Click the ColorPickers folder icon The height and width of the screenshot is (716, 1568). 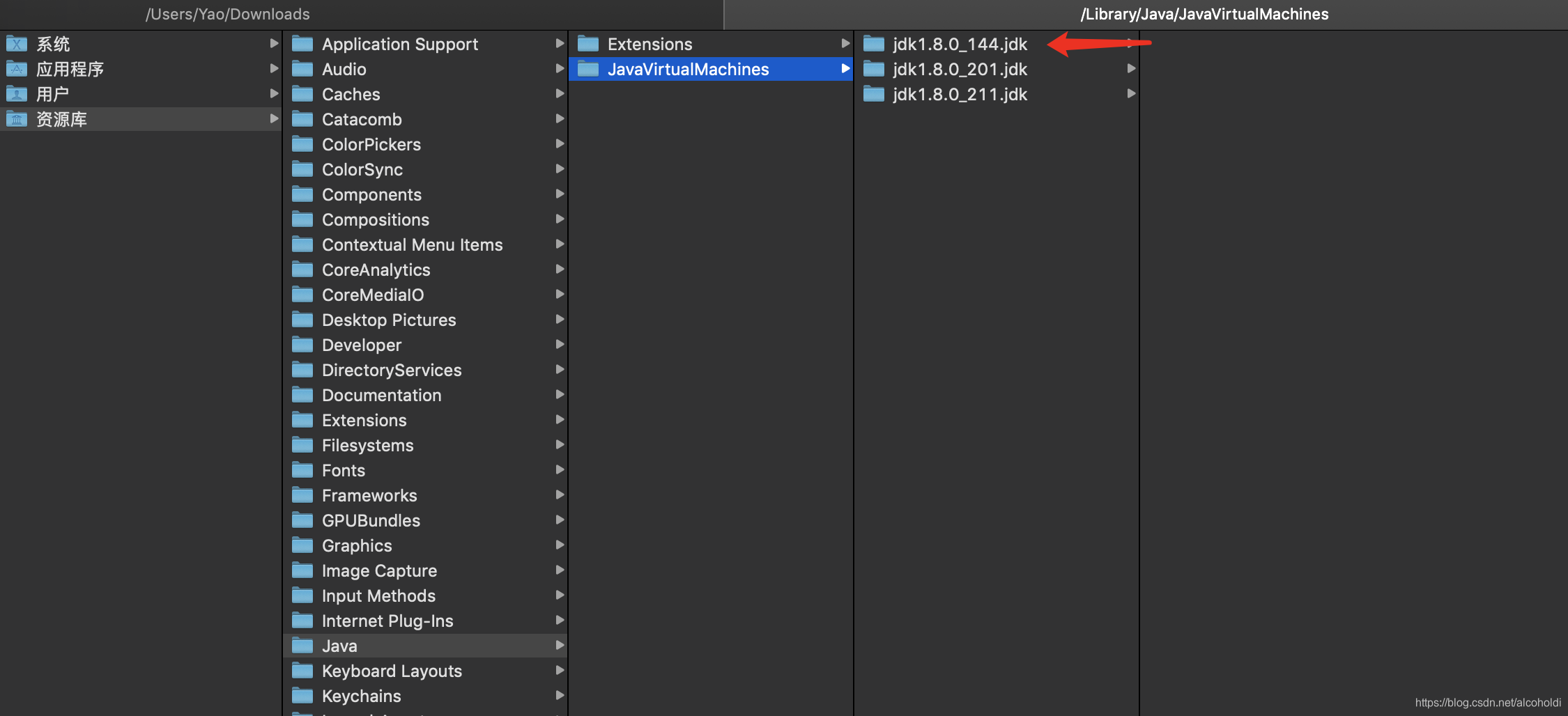pyautogui.click(x=302, y=144)
